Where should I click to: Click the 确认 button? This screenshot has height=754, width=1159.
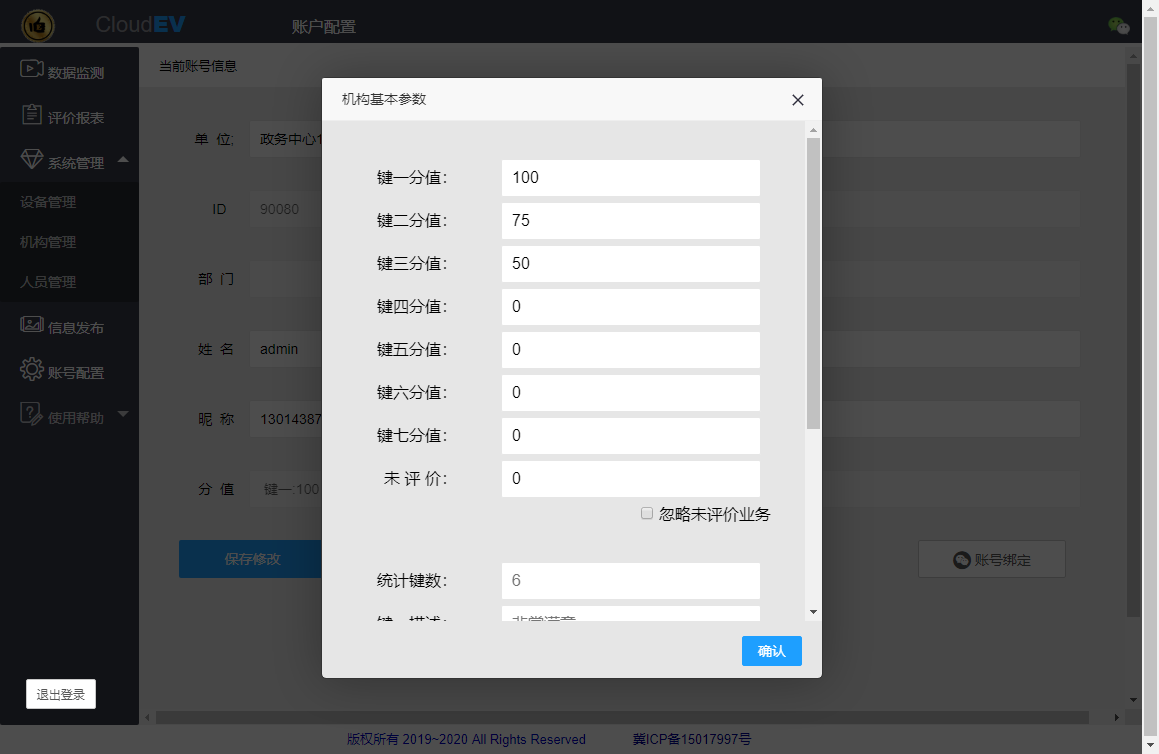coord(772,651)
